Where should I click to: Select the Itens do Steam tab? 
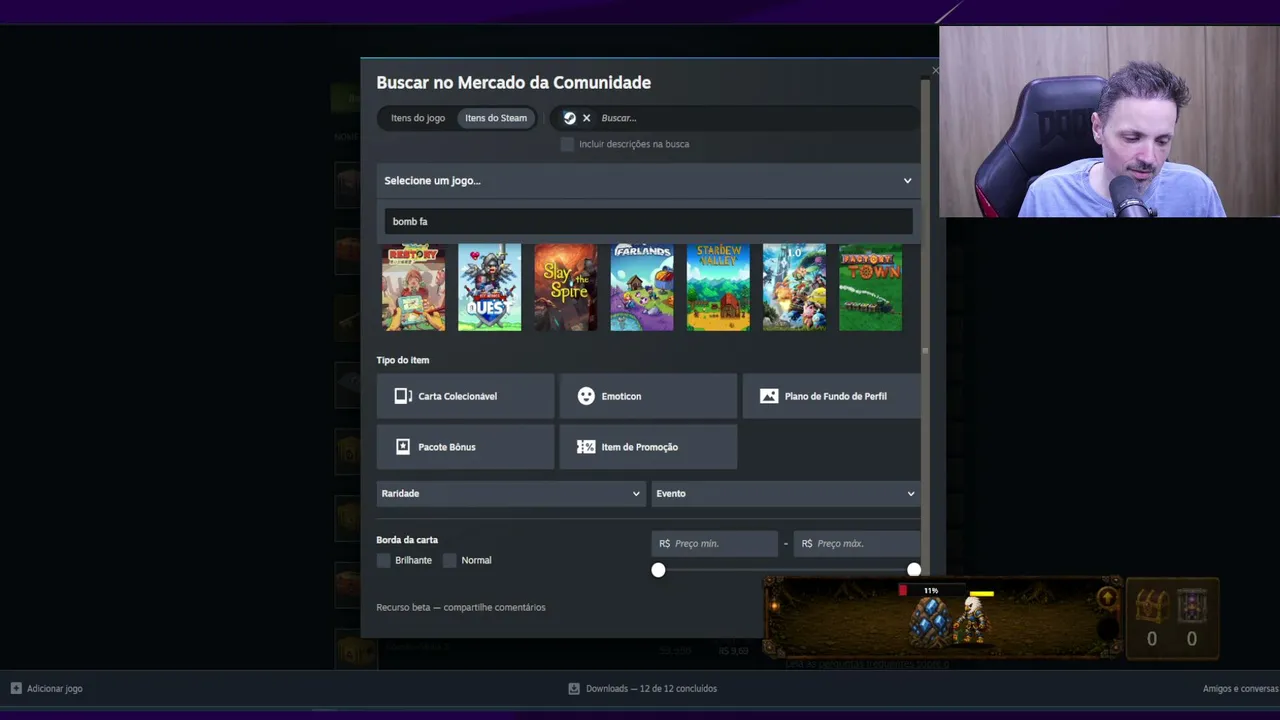(x=496, y=118)
